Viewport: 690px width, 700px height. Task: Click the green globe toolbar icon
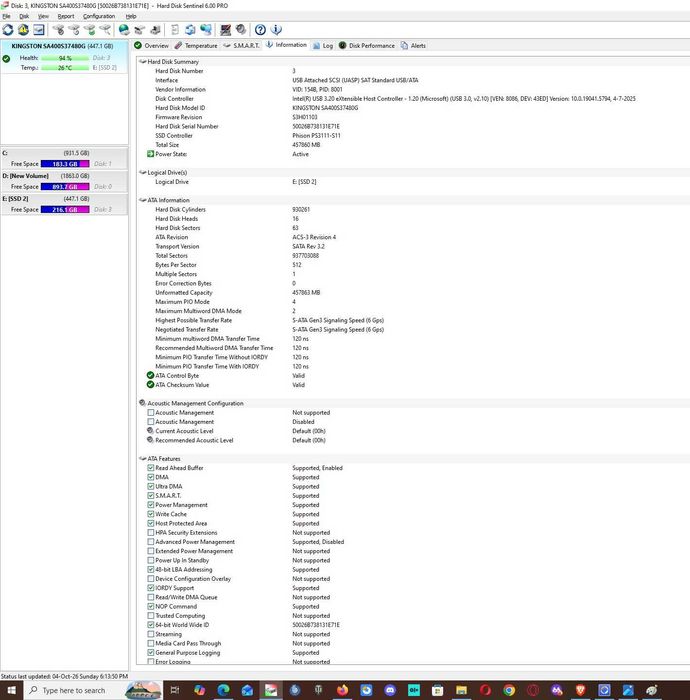(124, 30)
